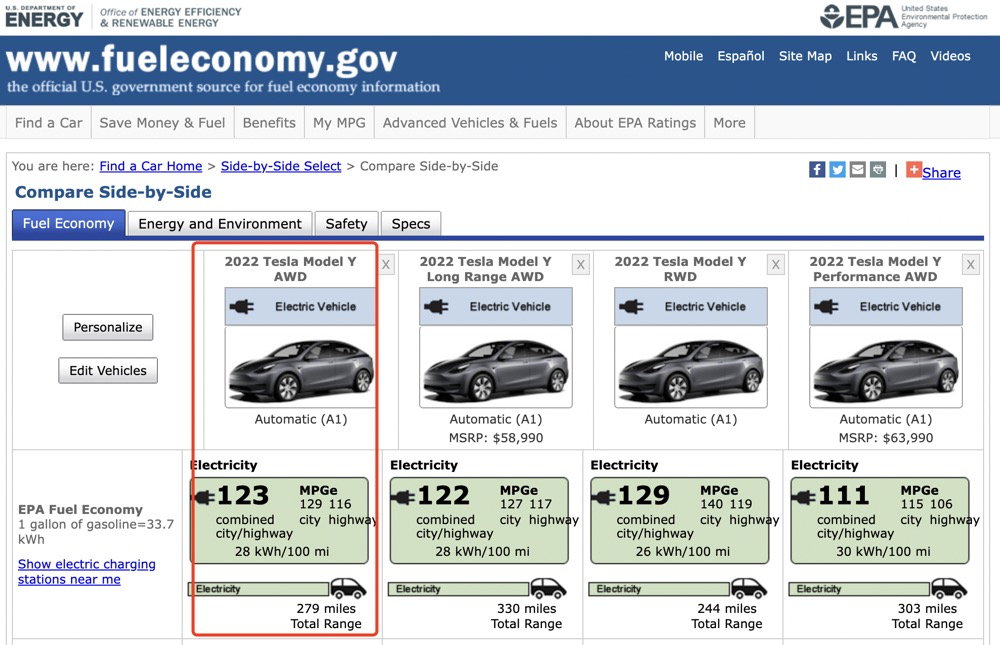Click the U.S. Department of Energy logo

tap(44, 16)
